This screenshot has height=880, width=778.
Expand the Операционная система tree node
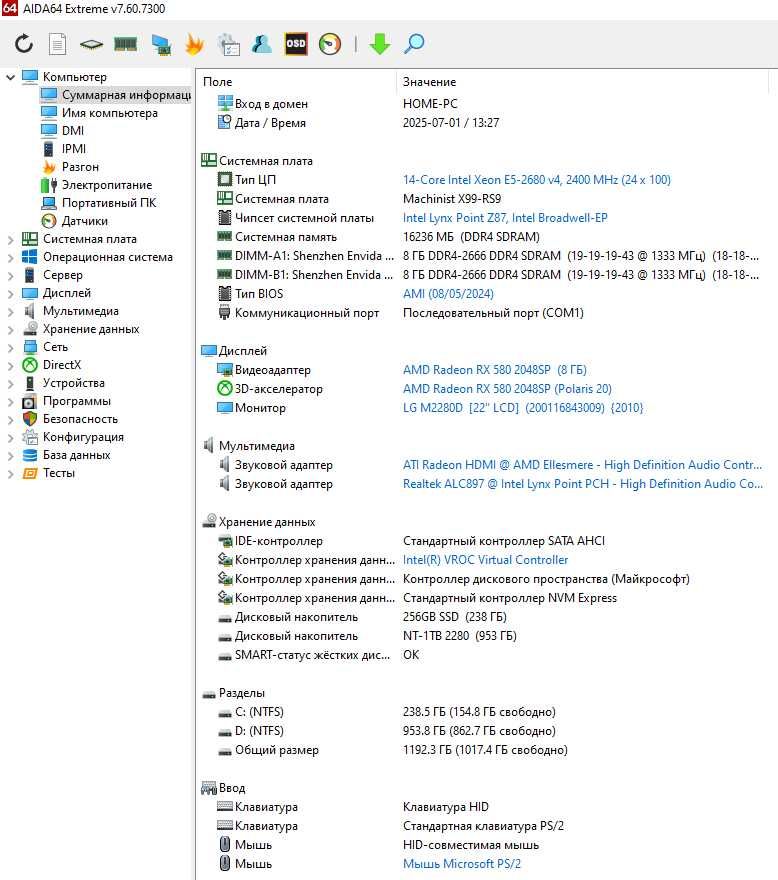click(x=10, y=258)
